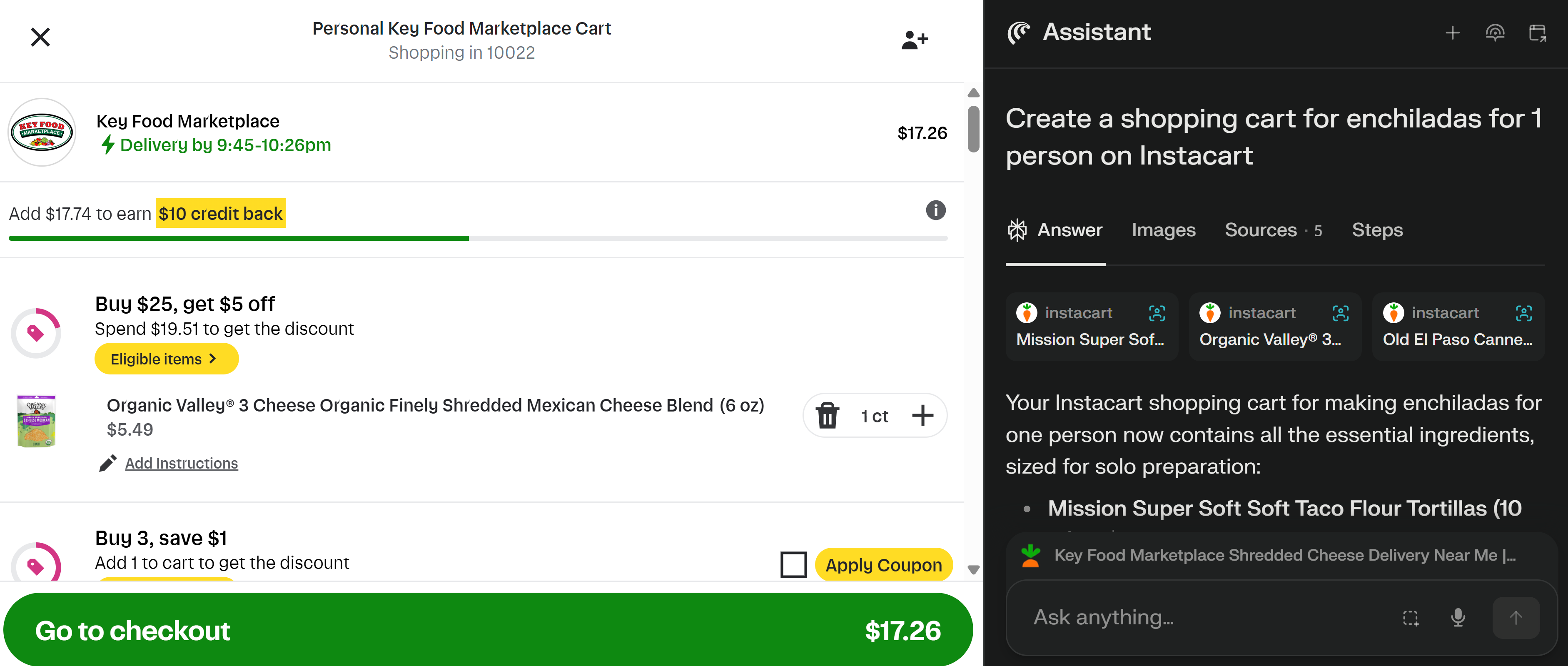Open the credit back info icon

935,211
